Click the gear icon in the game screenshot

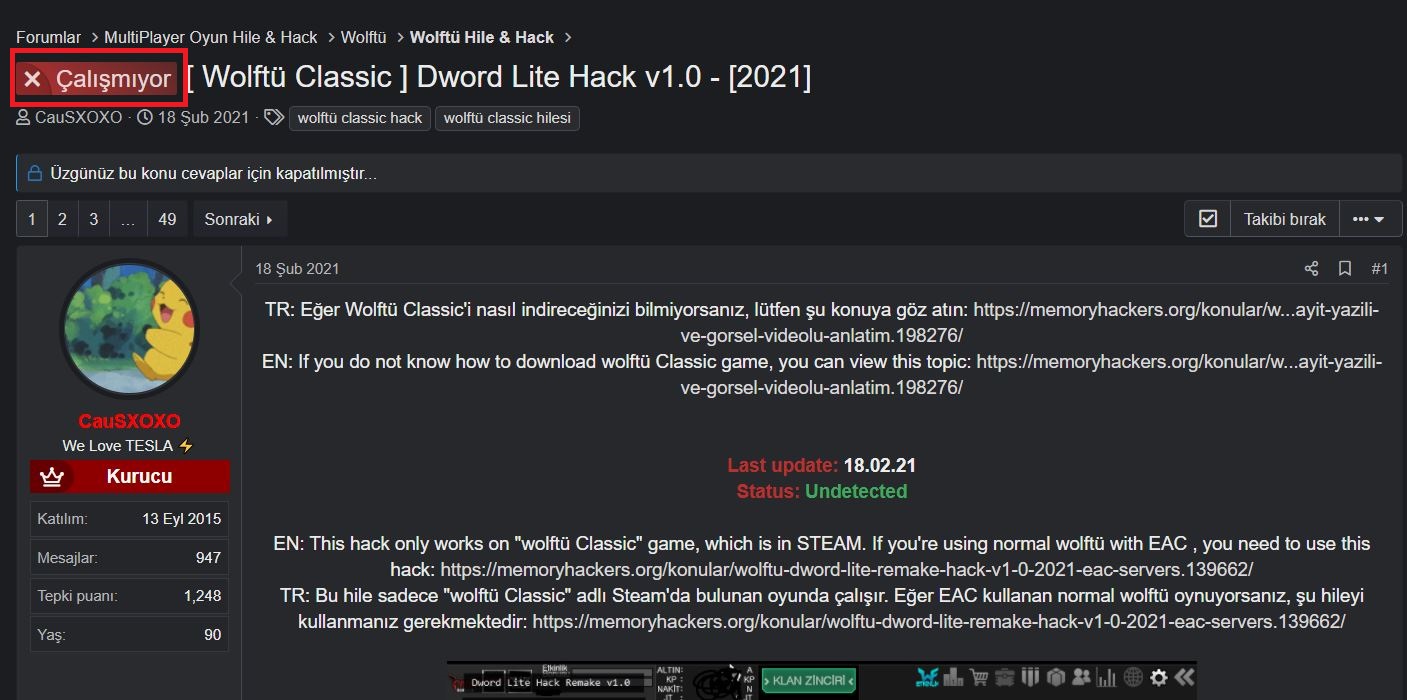coord(1158,678)
